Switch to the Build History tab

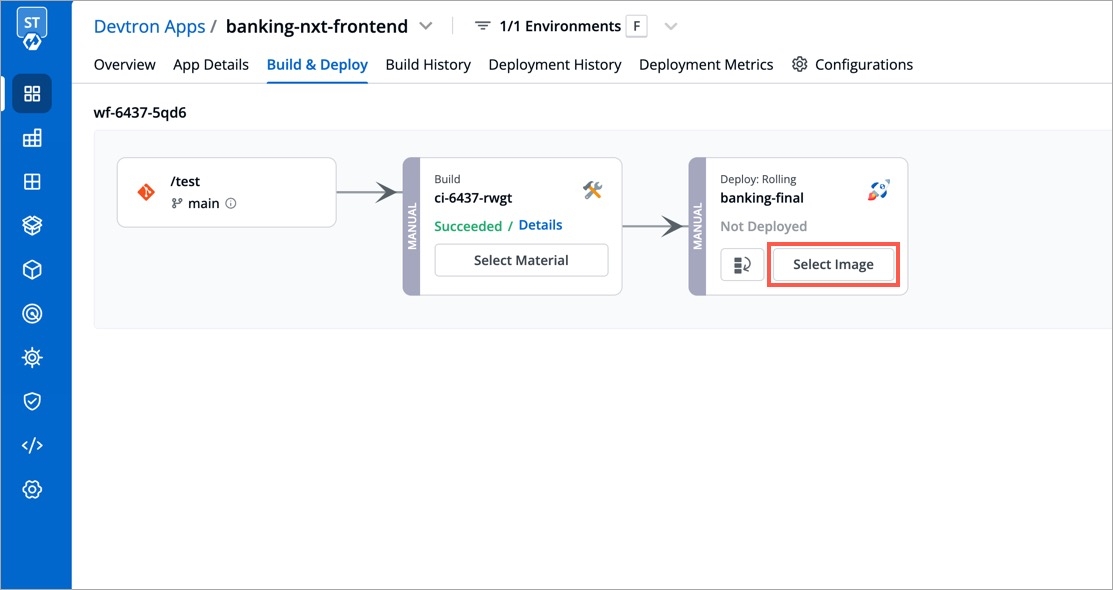point(428,65)
